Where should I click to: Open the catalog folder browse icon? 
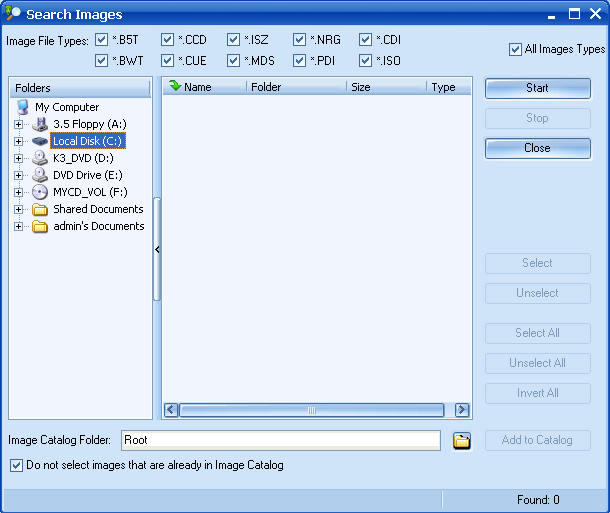click(462, 441)
